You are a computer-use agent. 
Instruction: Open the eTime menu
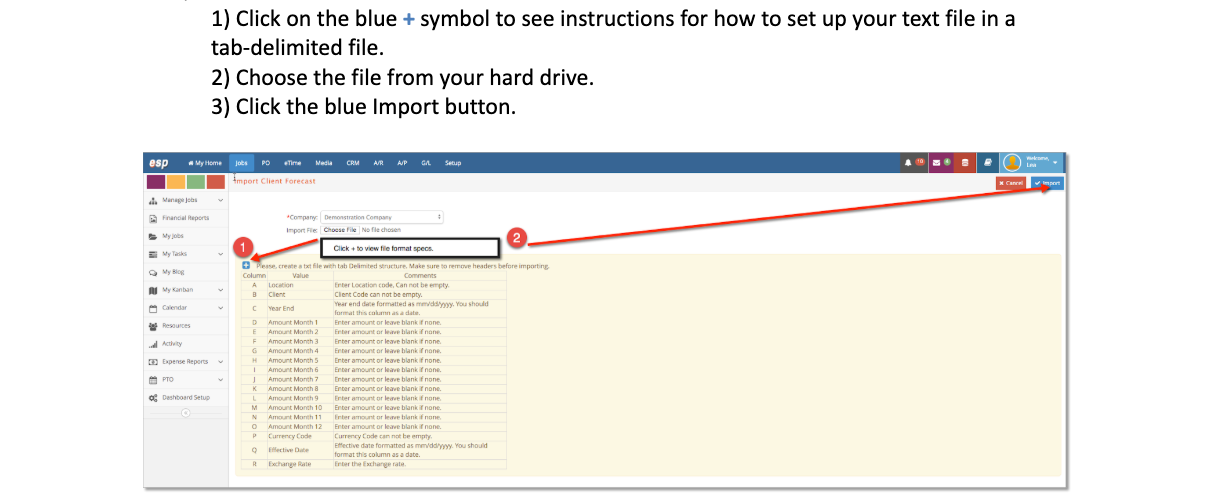[293, 162]
